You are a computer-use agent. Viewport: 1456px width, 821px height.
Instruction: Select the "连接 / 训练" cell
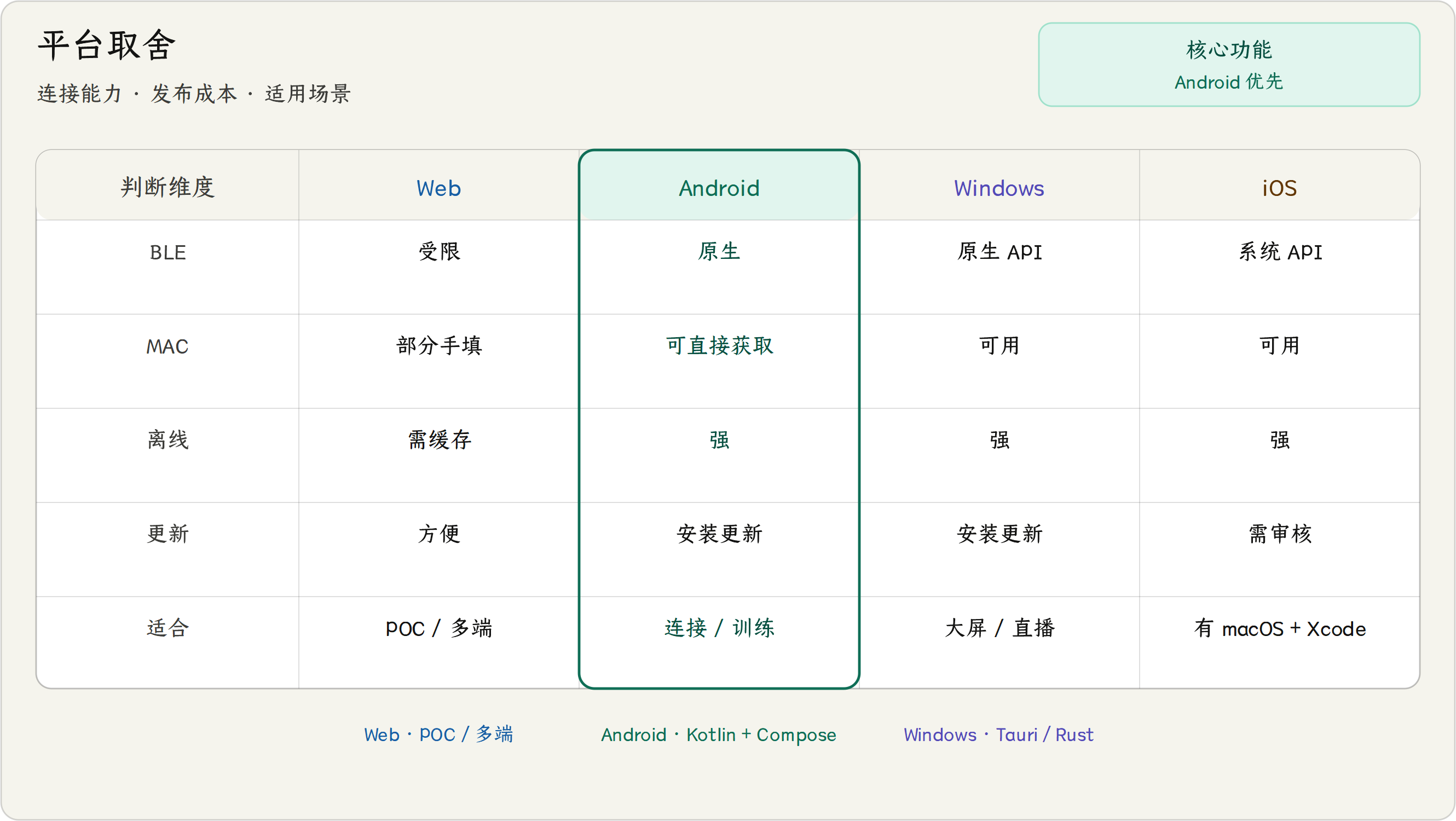click(x=719, y=628)
